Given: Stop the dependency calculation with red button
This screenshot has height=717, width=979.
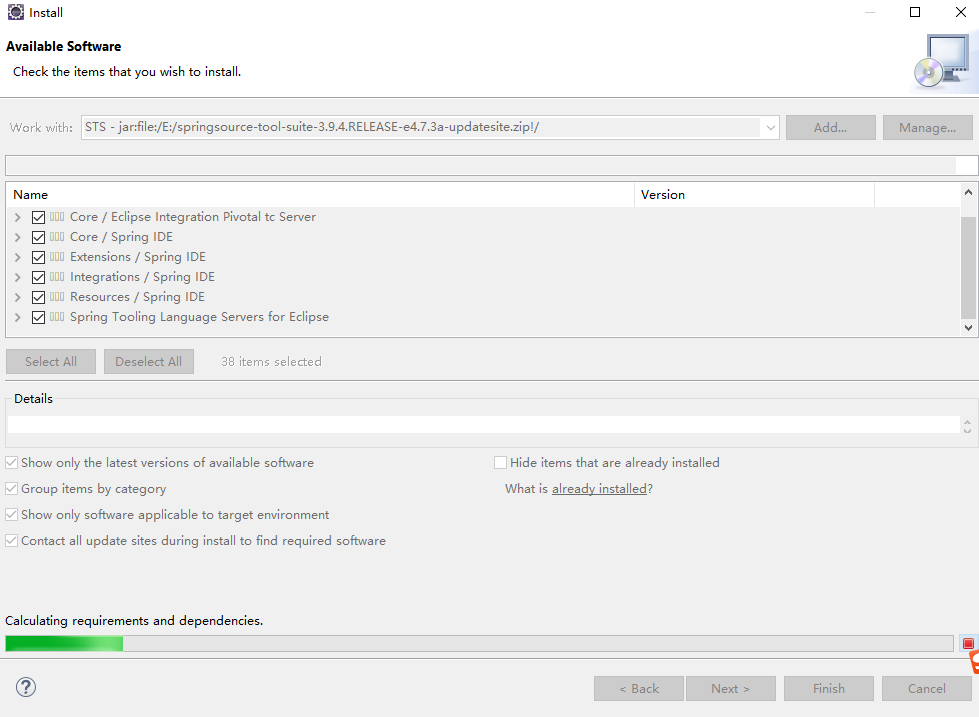Looking at the screenshot, I should (968, 643).
